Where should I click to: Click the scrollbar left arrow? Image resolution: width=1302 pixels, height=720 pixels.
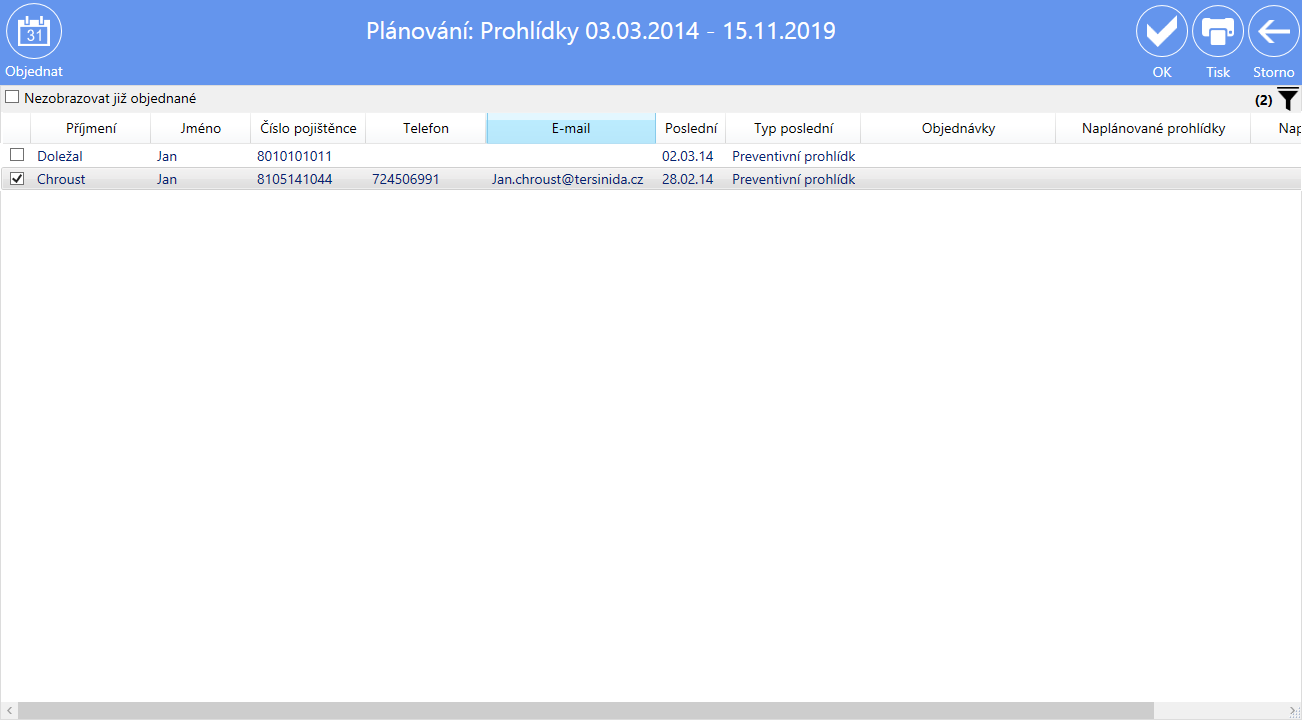click(9, 710)
